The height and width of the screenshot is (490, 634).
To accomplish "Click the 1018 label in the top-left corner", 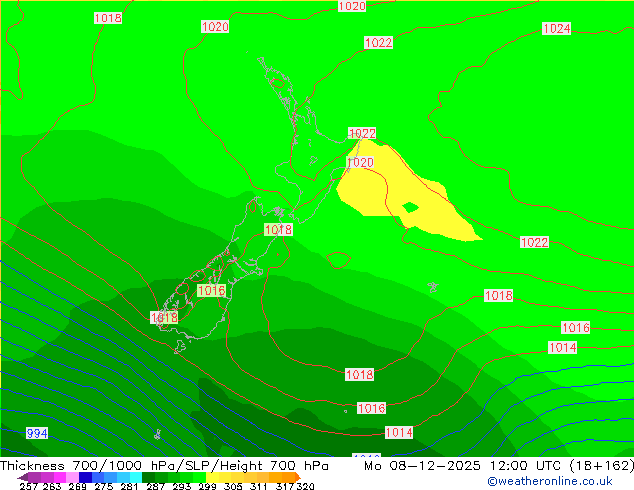I will coord(108,18).
